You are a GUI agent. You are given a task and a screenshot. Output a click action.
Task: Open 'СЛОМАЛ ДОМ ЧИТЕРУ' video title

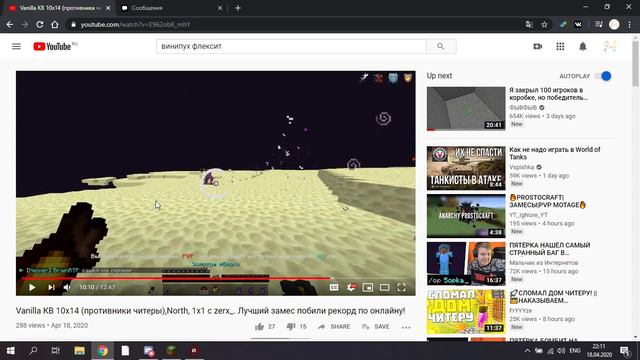pos(553,297)
